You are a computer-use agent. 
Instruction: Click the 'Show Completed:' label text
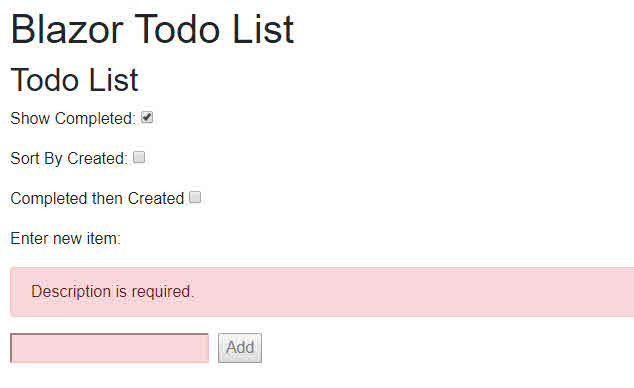coord(73,118)
